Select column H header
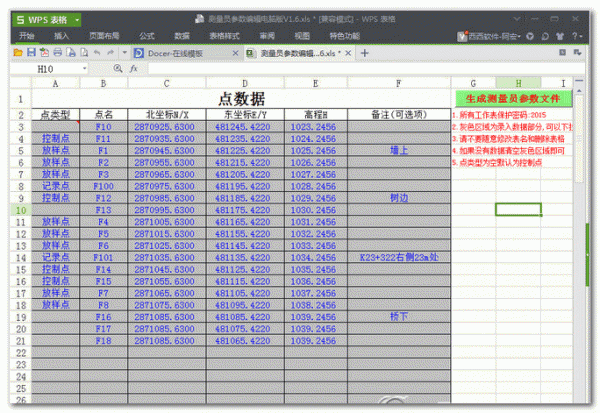 (x=518, y=83)
